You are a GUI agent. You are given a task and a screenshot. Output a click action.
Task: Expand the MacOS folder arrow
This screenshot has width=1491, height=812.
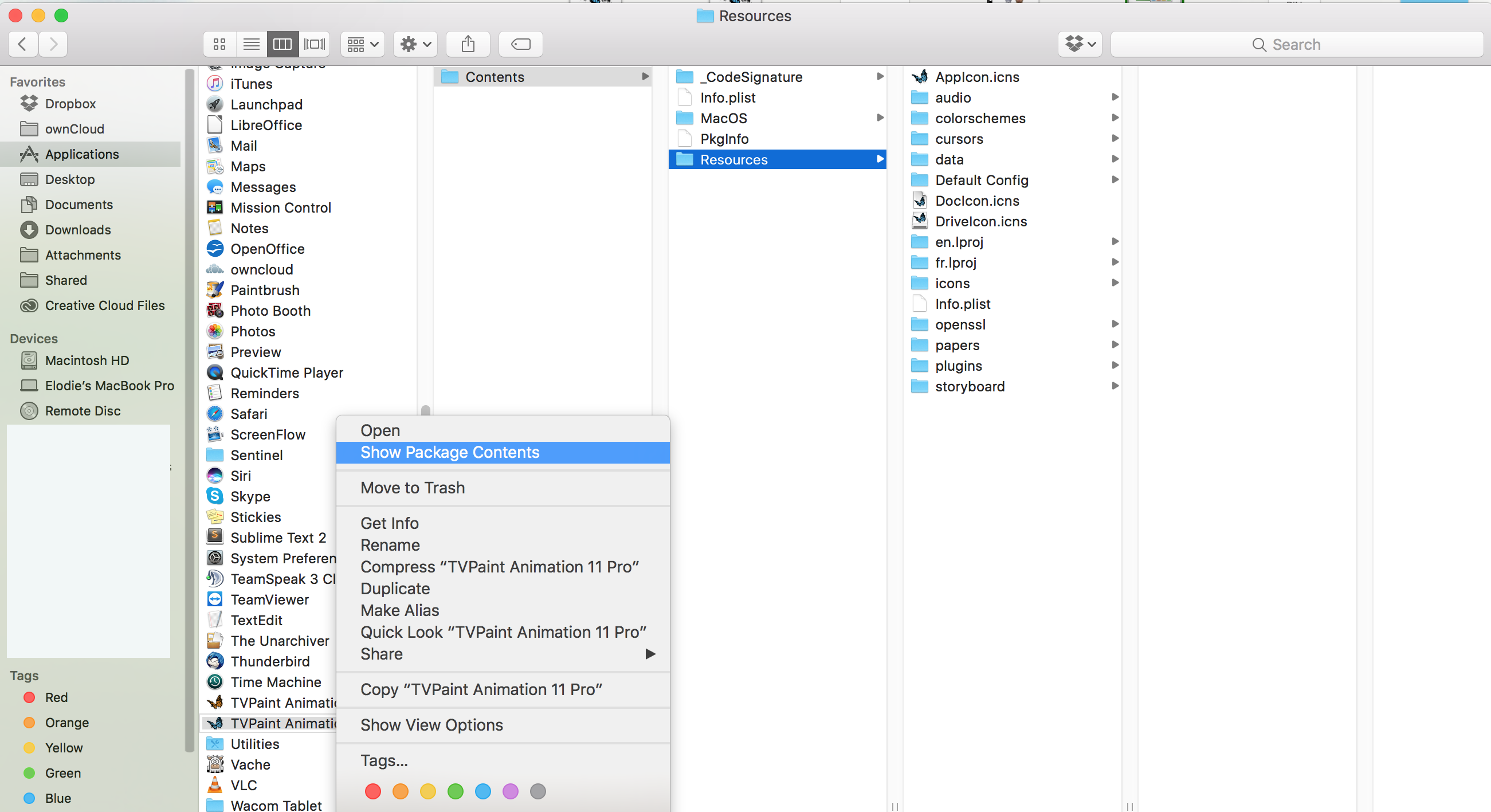[880, 117]
